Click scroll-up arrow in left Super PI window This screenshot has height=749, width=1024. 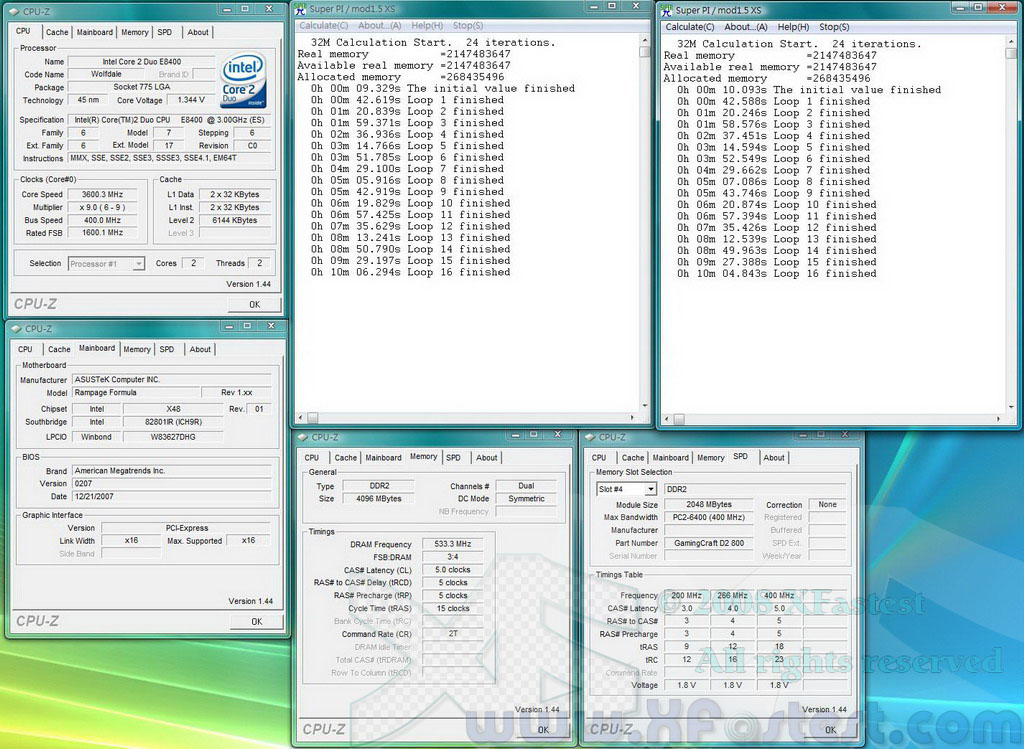pos(645,40)
